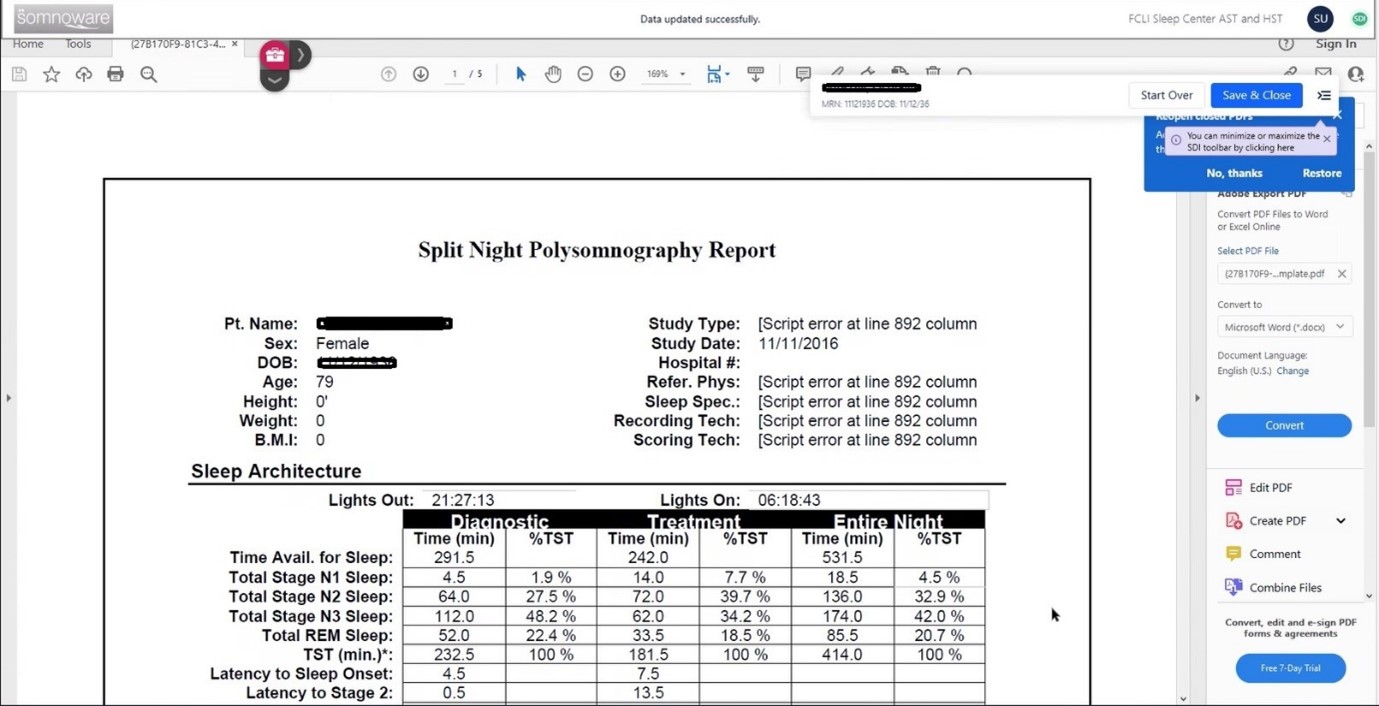The width and height of the screenshot is (1379, 706).
Task: Click the Save & Close button
Action: pos(1256,95)
